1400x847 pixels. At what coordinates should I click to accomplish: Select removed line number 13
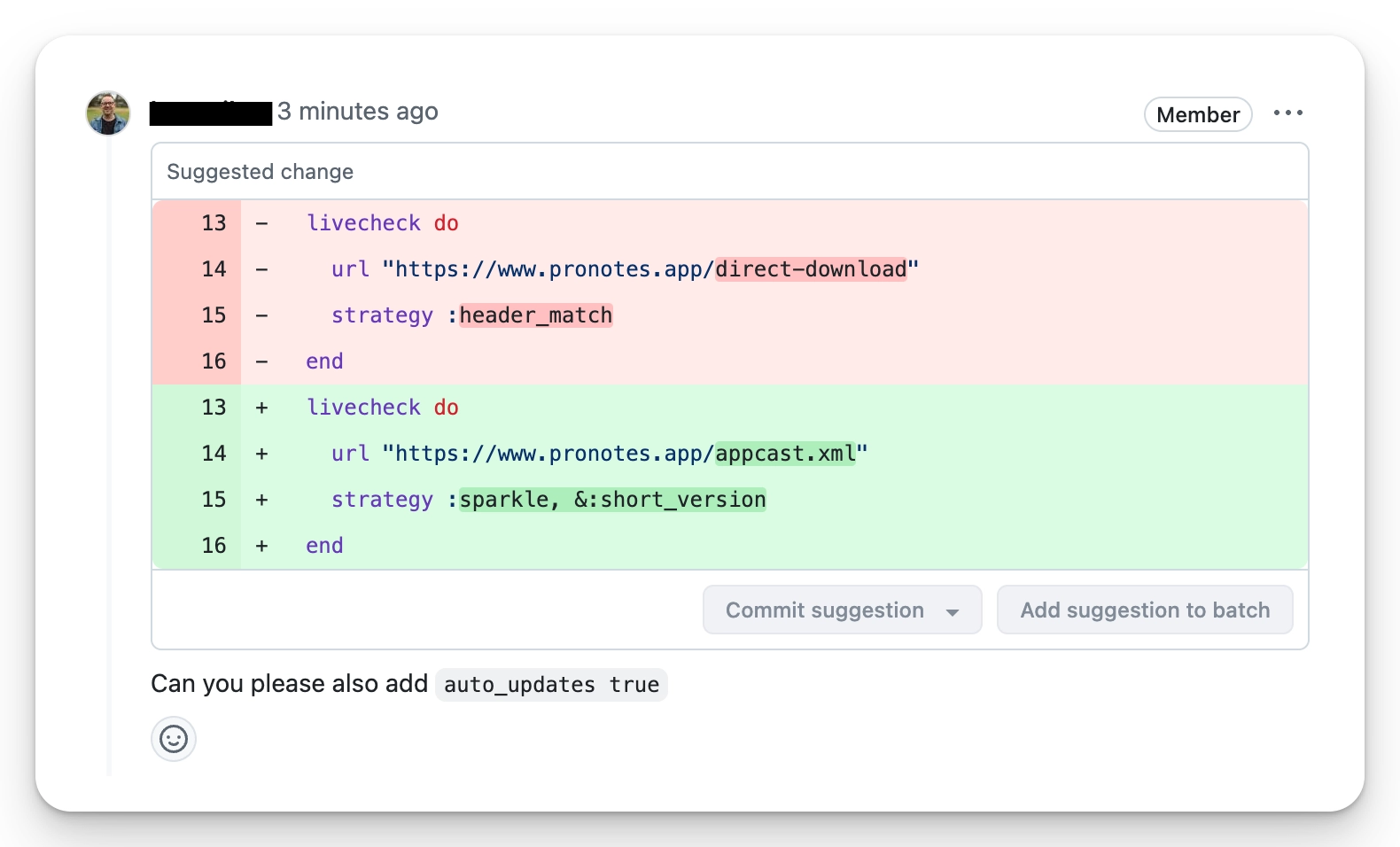214,223
